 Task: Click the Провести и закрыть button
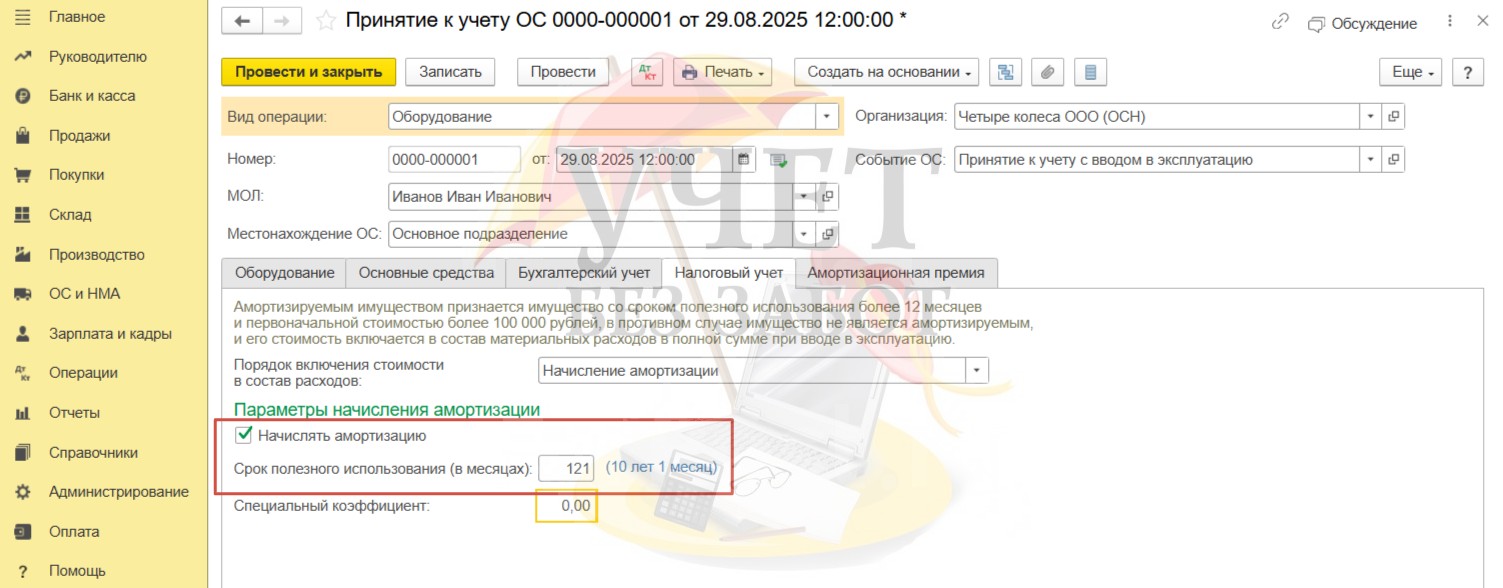[x=308, y=72]
